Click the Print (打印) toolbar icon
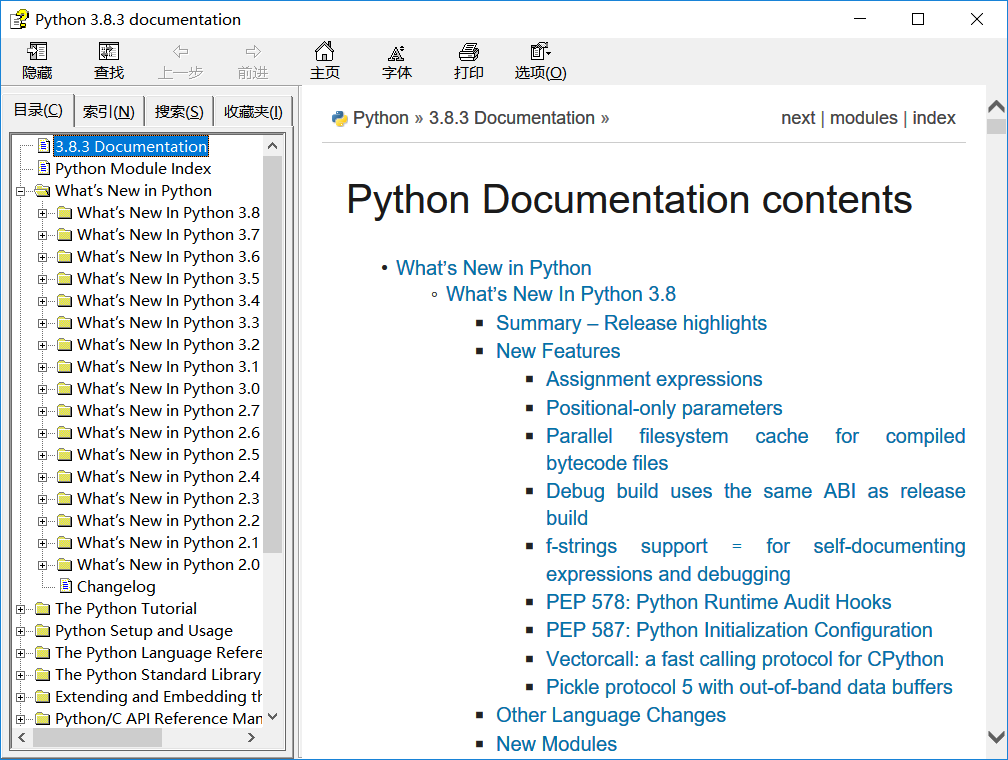1008x760 pixels. click(x=469, y=51)
